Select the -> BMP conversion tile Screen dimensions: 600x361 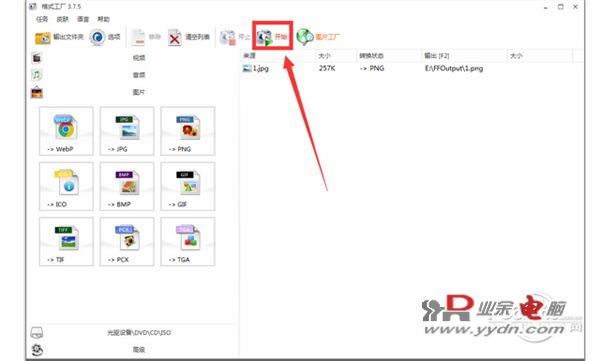pos(127,186)
